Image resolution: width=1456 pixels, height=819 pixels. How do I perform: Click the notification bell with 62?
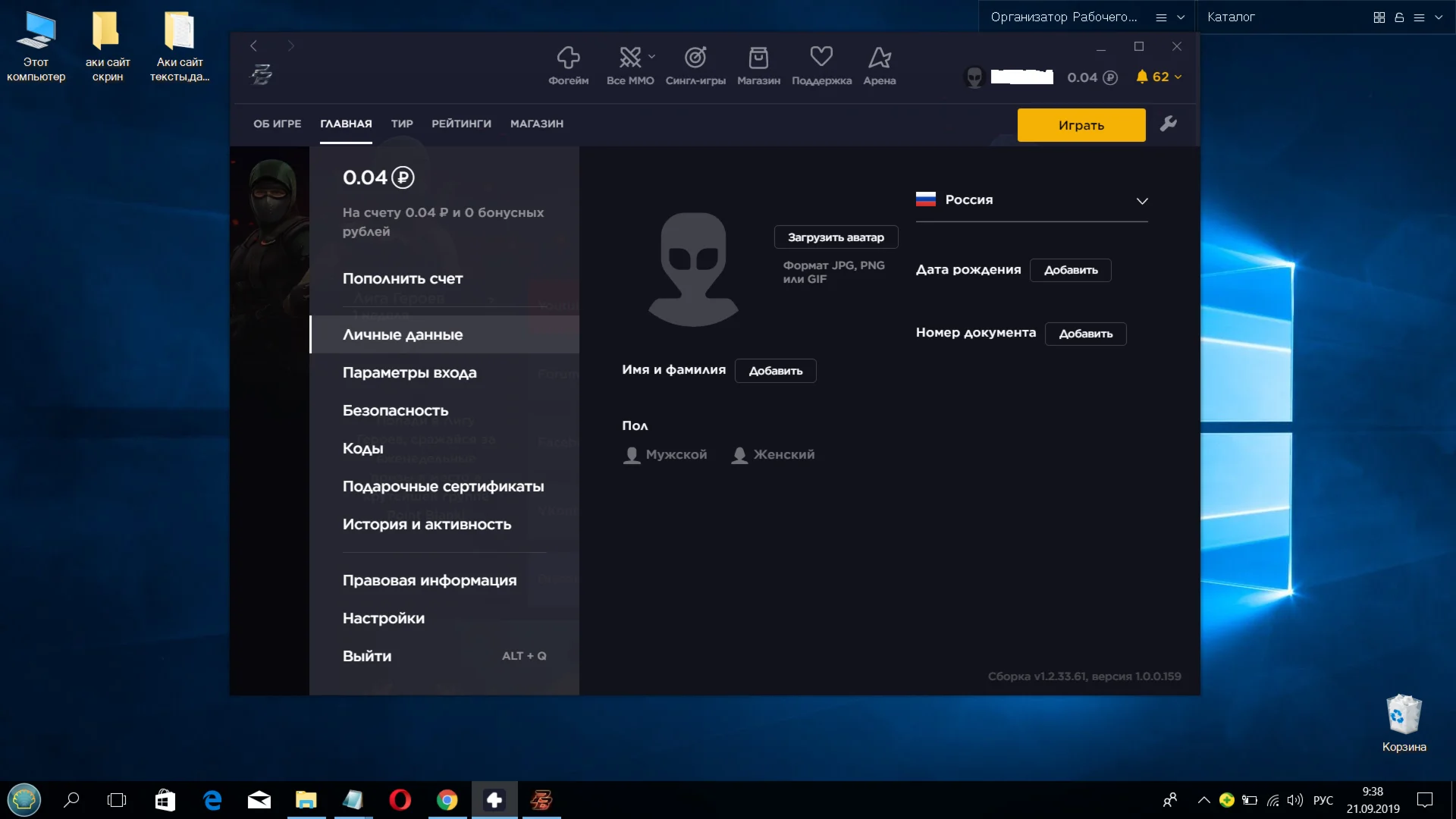point(1142,77)
